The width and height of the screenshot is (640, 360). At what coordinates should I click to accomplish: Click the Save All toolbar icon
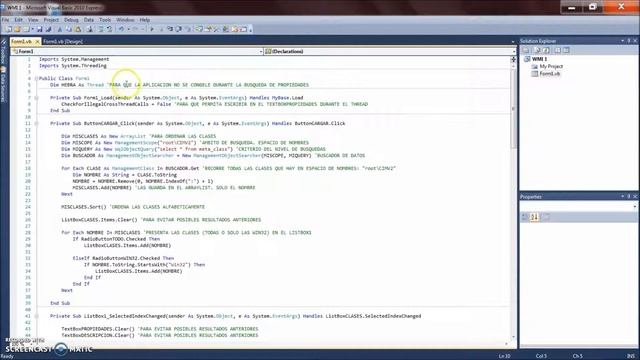click(48, 29)
